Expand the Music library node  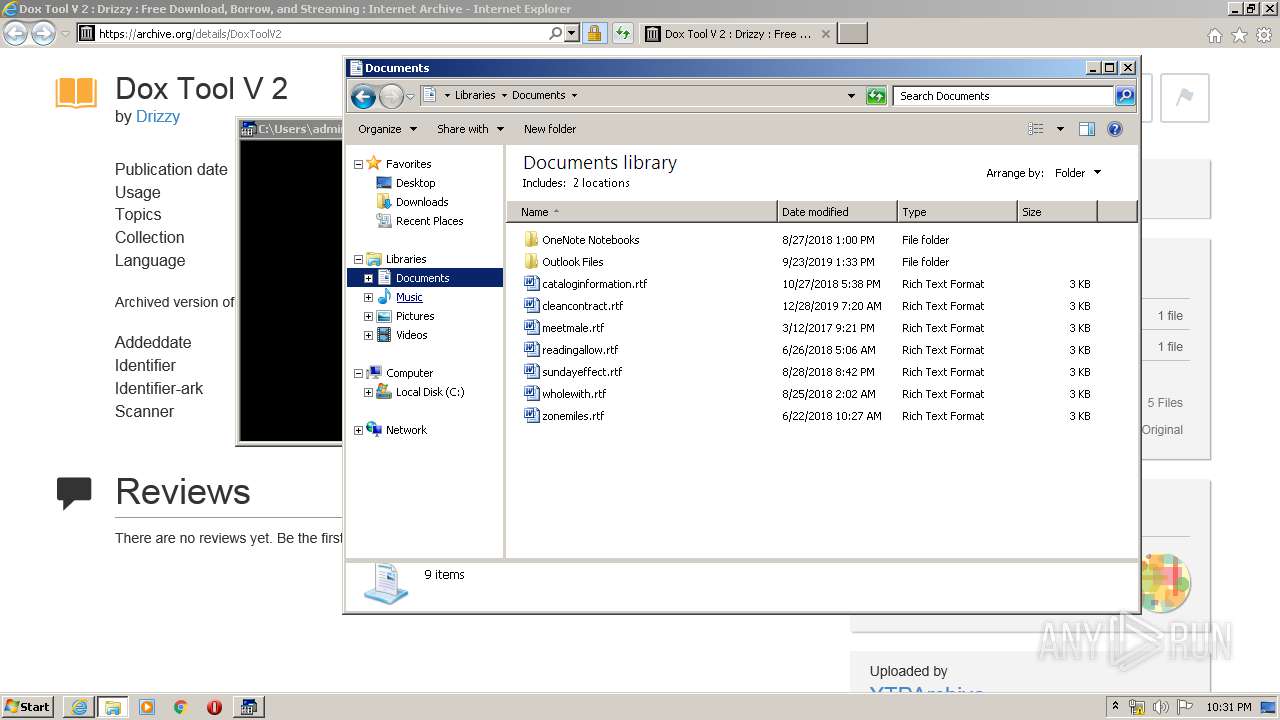pyautogui.click(x=369, y=297)
